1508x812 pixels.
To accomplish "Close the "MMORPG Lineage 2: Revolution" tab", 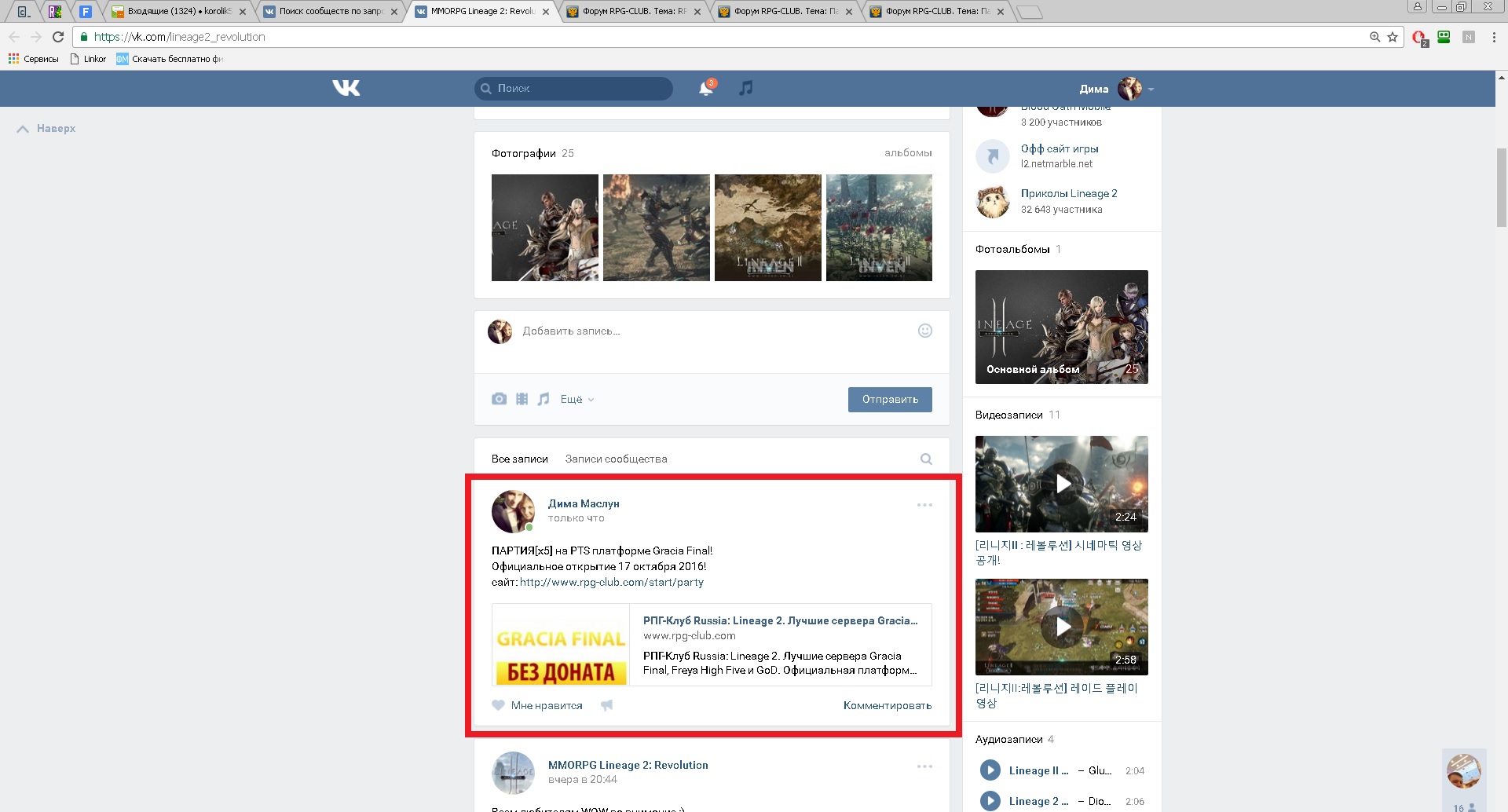I will [x=546, y=12].
